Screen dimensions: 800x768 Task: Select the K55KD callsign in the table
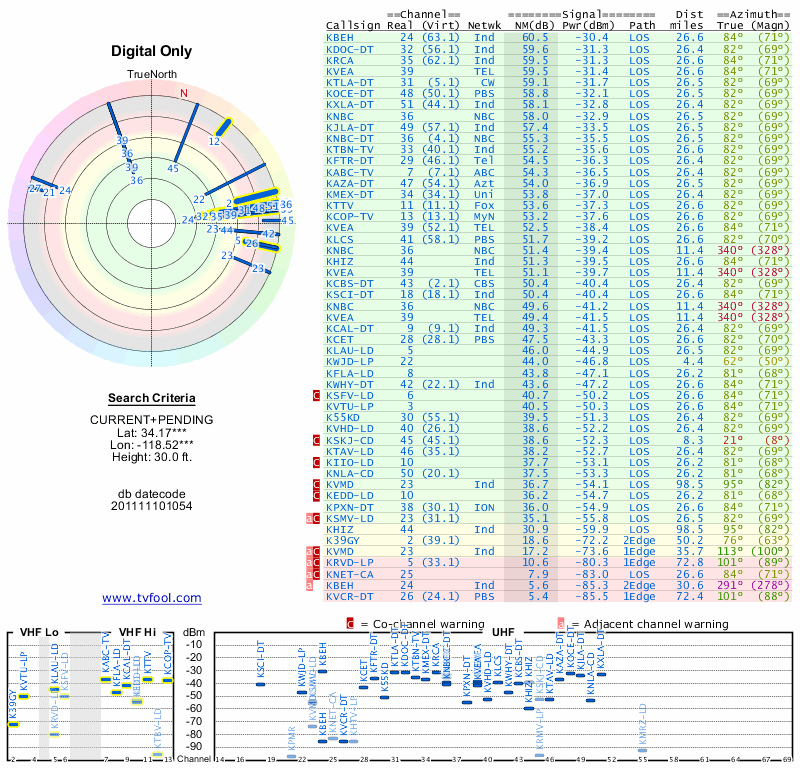(x=343, y=418)
